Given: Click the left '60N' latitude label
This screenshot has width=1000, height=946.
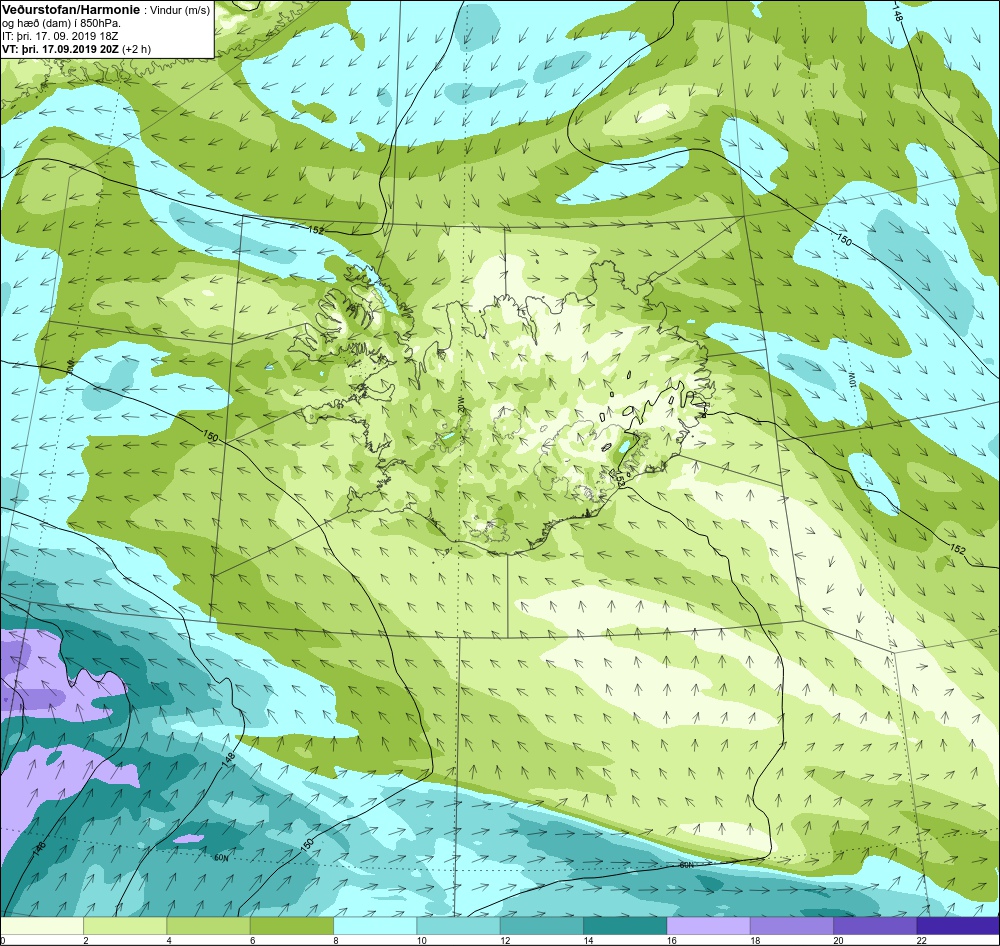Looking at the screenshot, I should (x=221, y=858).
